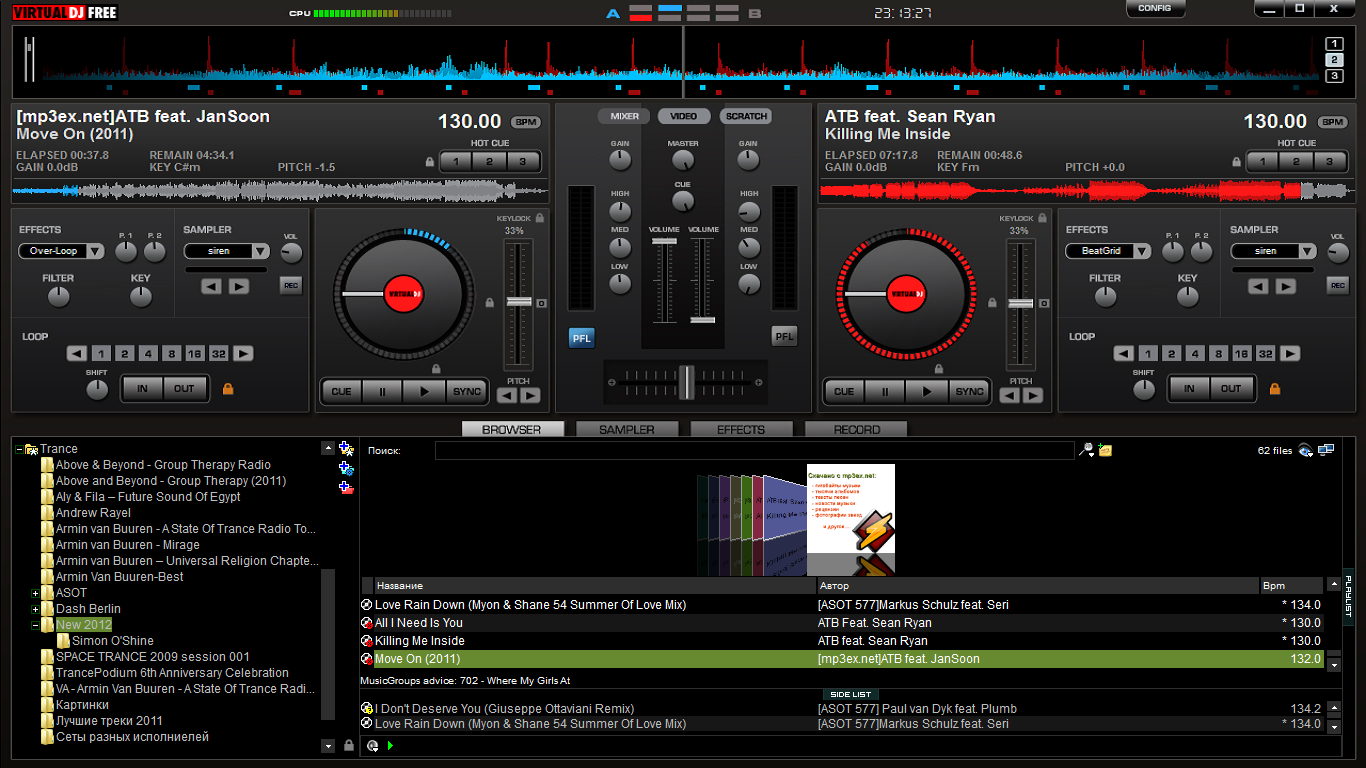Click hot cue 2 on left deck

489,161
